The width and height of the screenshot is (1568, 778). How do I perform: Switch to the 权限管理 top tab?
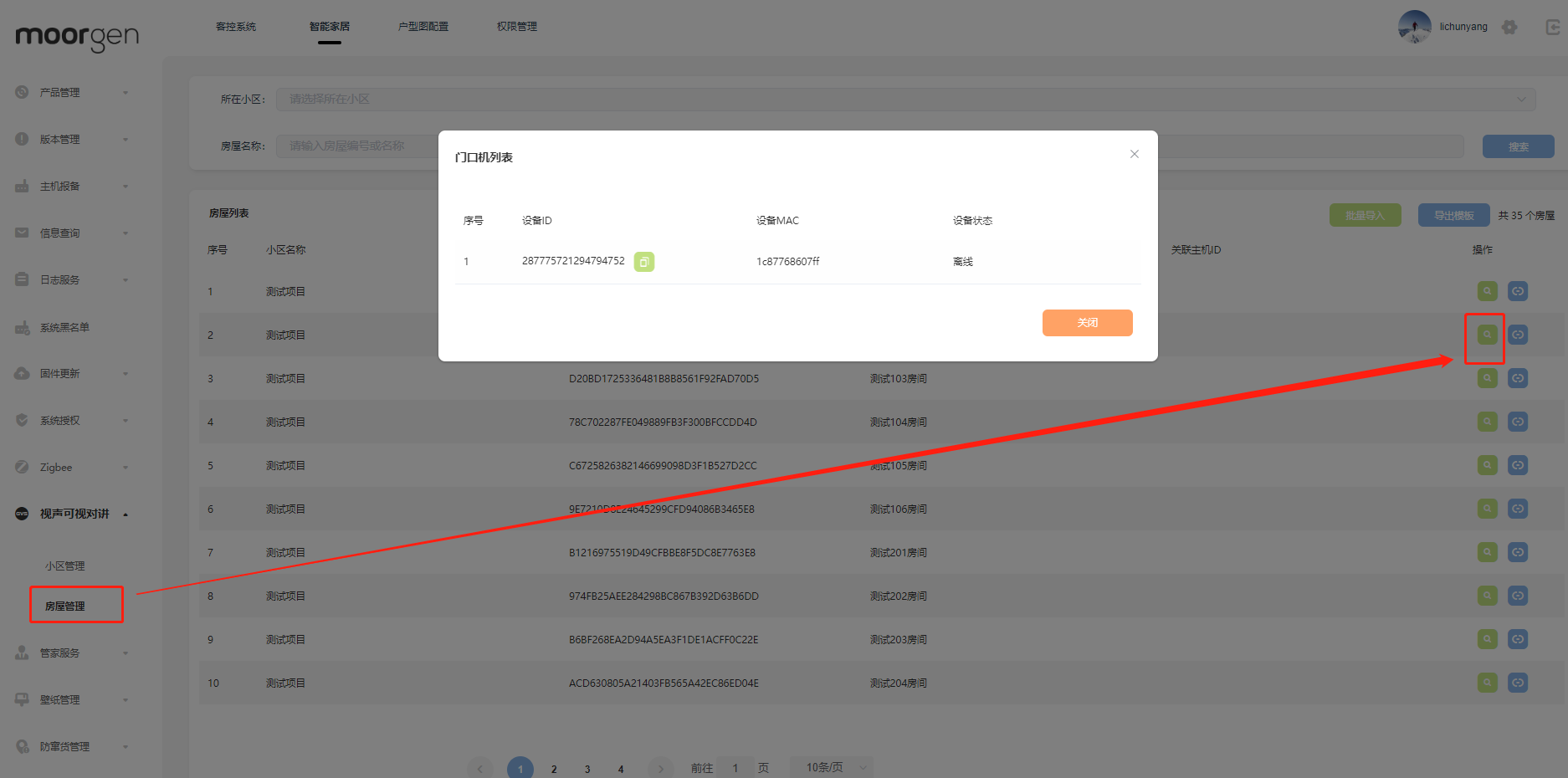516,27
